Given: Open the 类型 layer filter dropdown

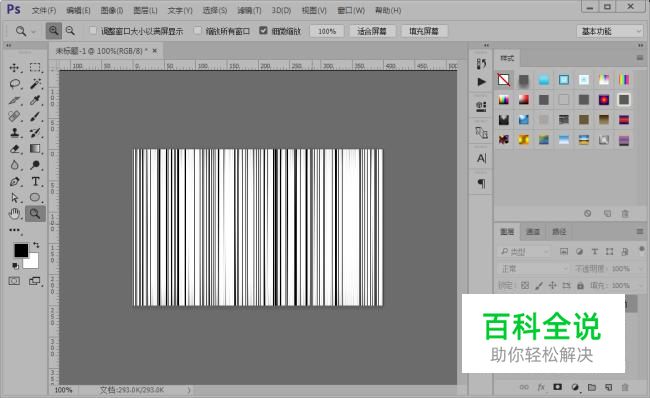Looking at the screenshot, I should tap(524, 252).
